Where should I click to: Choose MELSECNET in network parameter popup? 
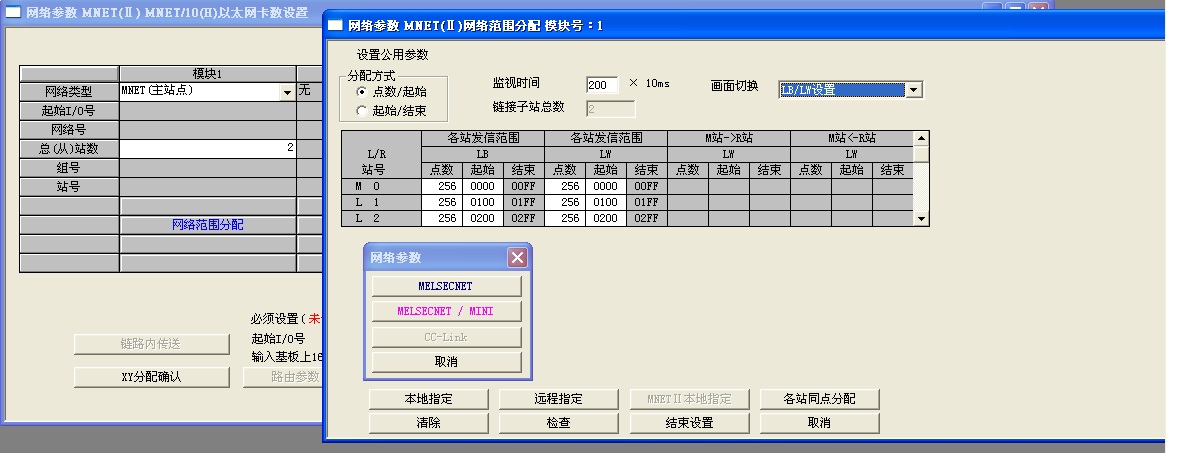(446, 286)
